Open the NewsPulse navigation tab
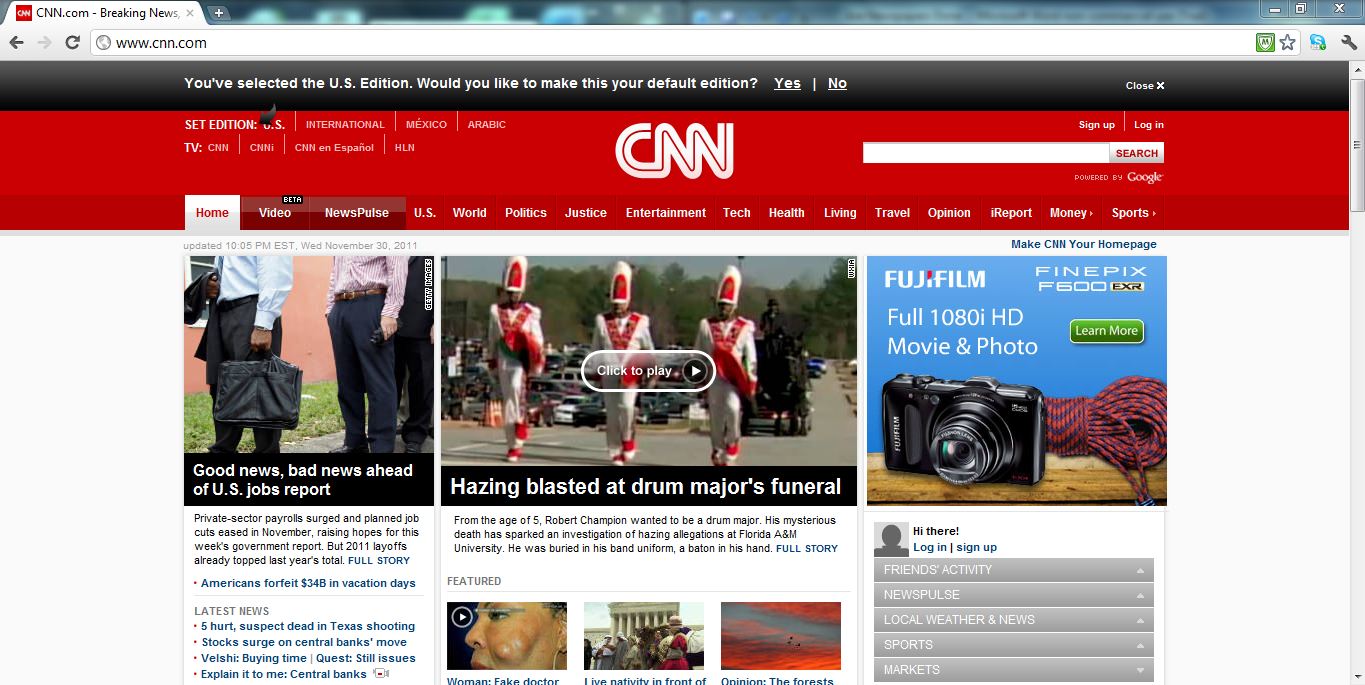 [357, 213]
